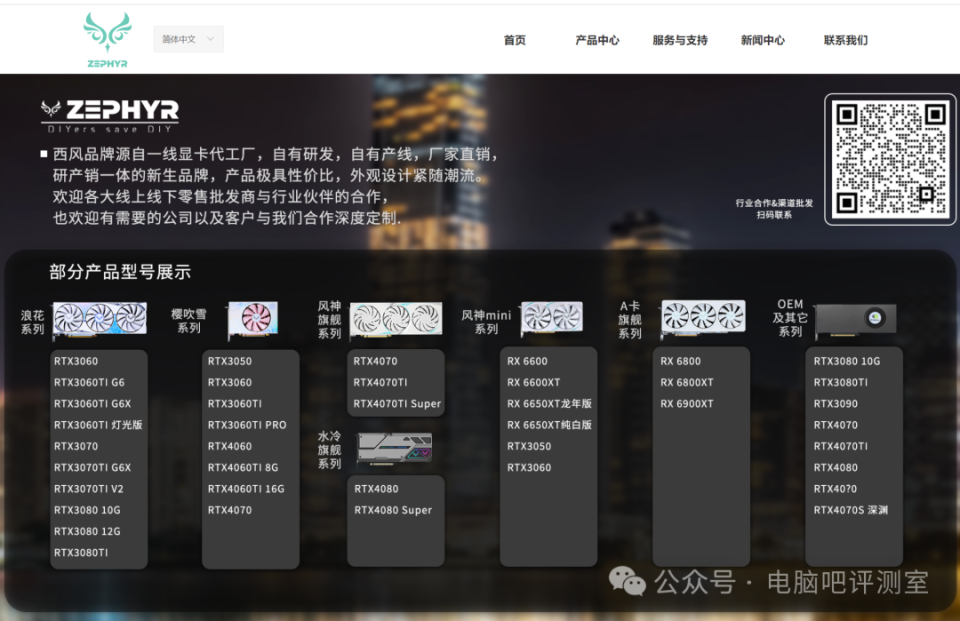Click the 浪花系列 graphics card image

100,318
